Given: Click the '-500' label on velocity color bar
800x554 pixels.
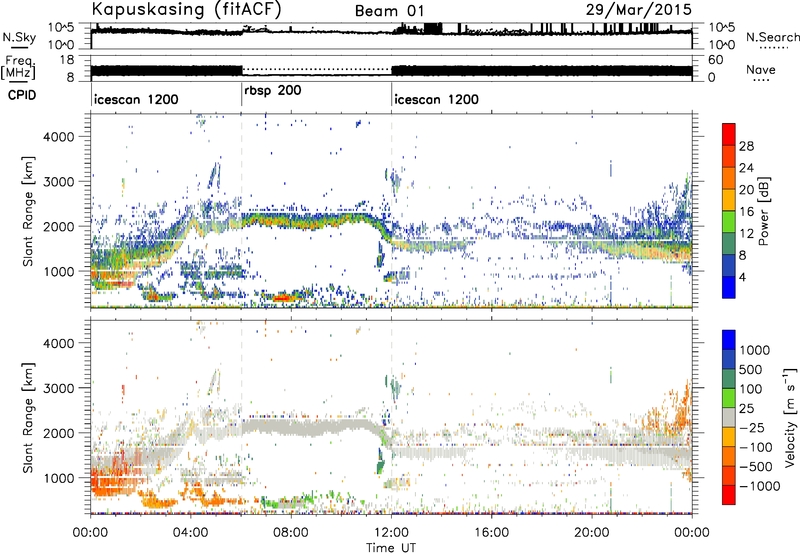Looking at the screenshot, I should [x=756, y=467].
